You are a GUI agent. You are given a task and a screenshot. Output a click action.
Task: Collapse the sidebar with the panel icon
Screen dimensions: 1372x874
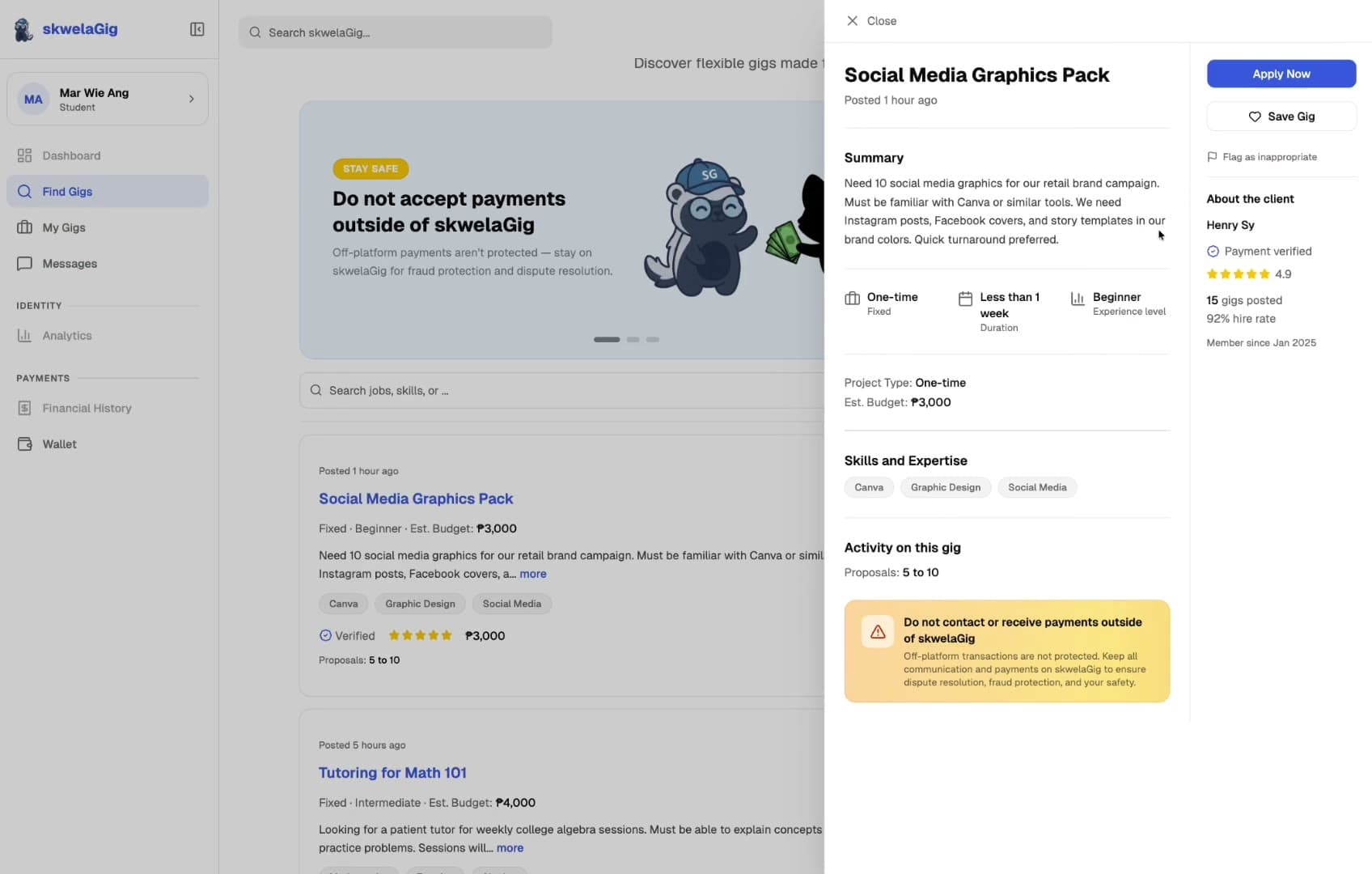(x=197, y=30)
